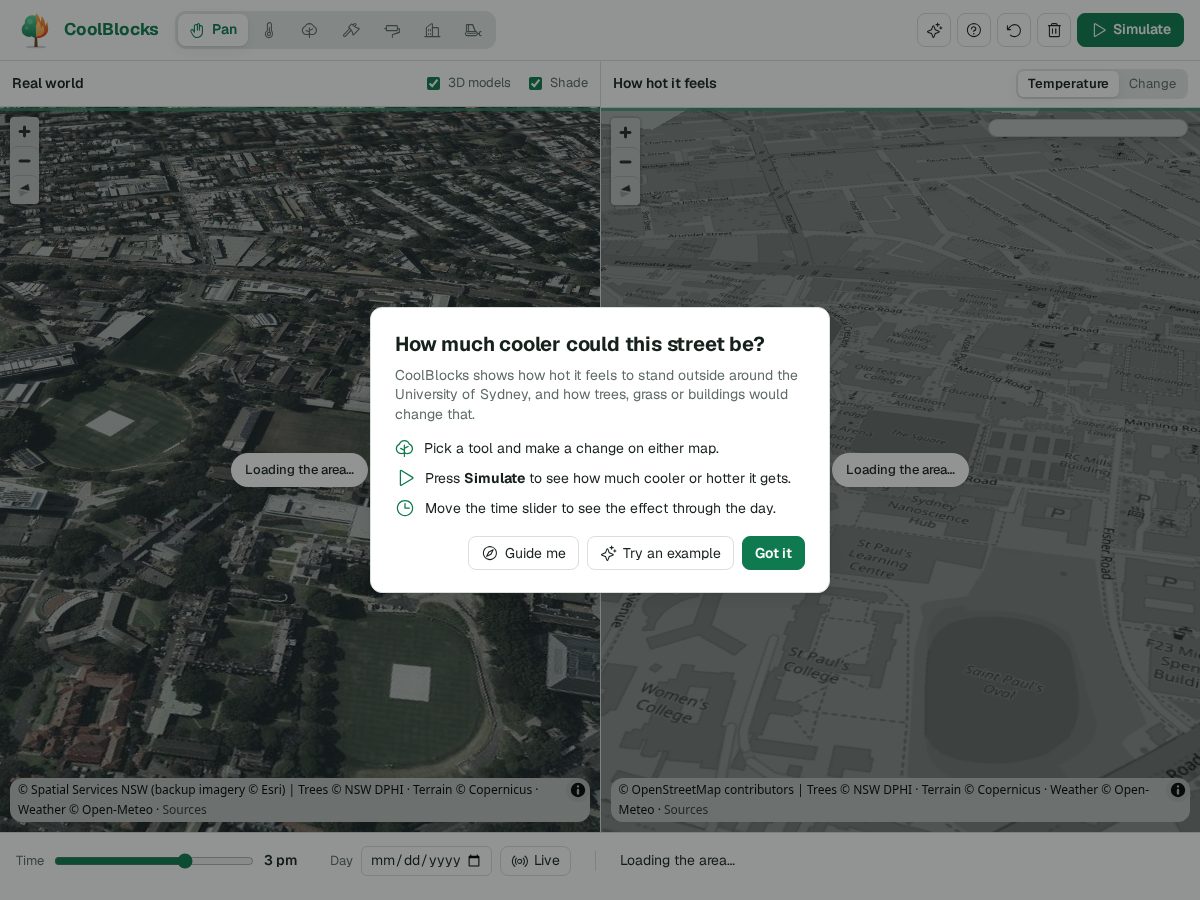Click the CoolBlocks tree logo
Image resolution: width=1200 pixels, height=900 pixels.
(x=35, y=30)
